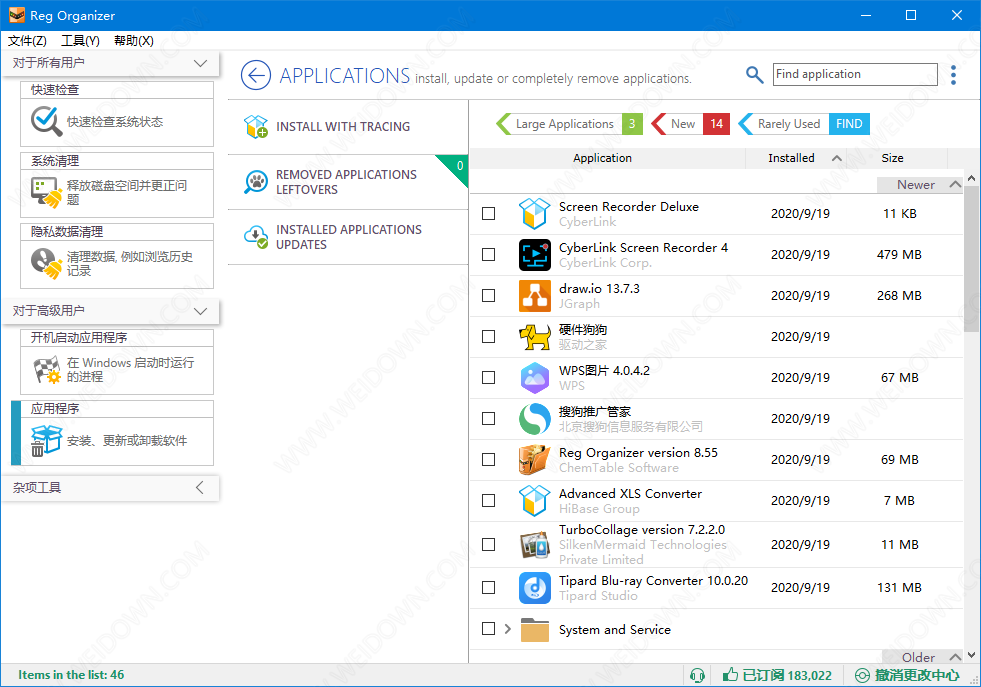The image size is (981, 687).
Task: Expand the 杂项工具 section
Action: point(200,487)
